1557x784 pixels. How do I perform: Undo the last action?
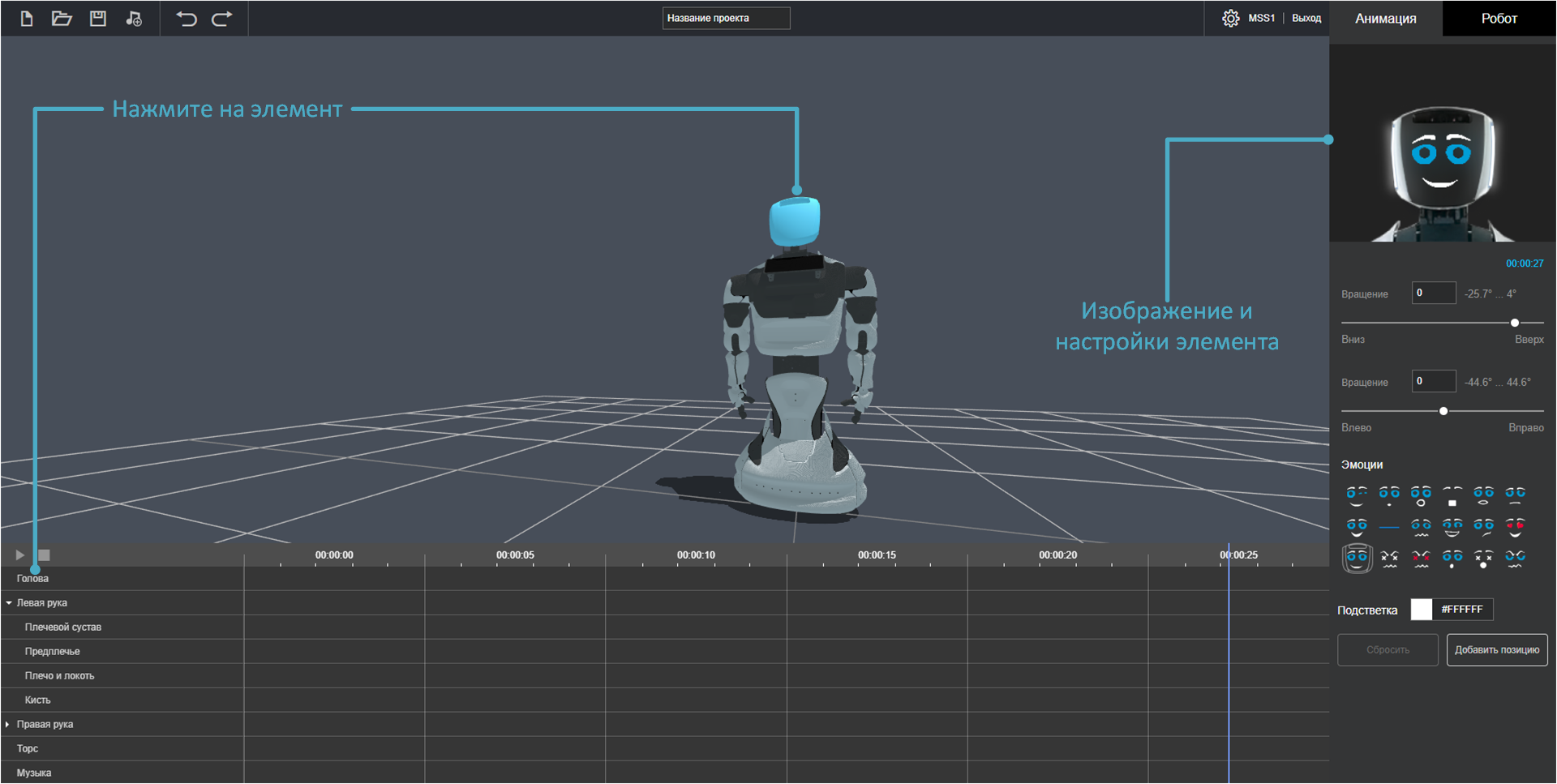point(187,19)
